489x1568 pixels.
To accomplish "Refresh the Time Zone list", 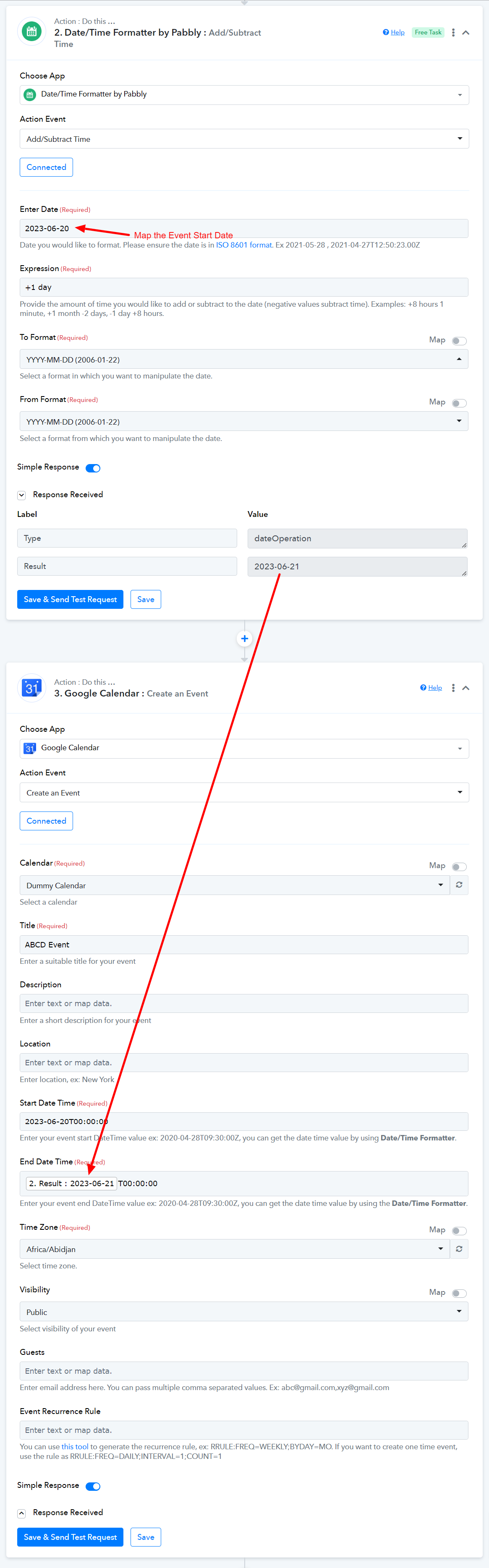I will pyautogui.click(x=459, y=1249).
